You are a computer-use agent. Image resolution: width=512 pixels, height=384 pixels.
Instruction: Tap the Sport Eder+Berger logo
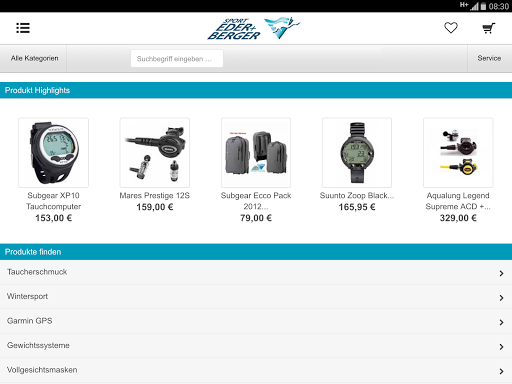[x=254, y=28]
